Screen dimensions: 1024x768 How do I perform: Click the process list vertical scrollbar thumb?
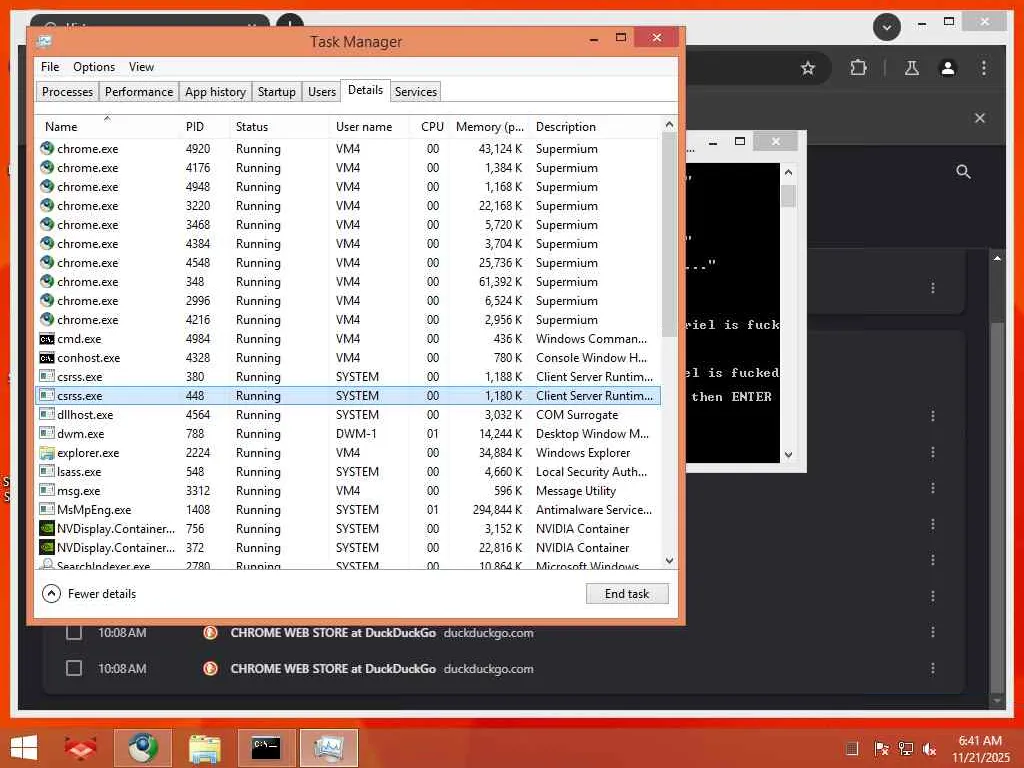[x=669, y=235]
